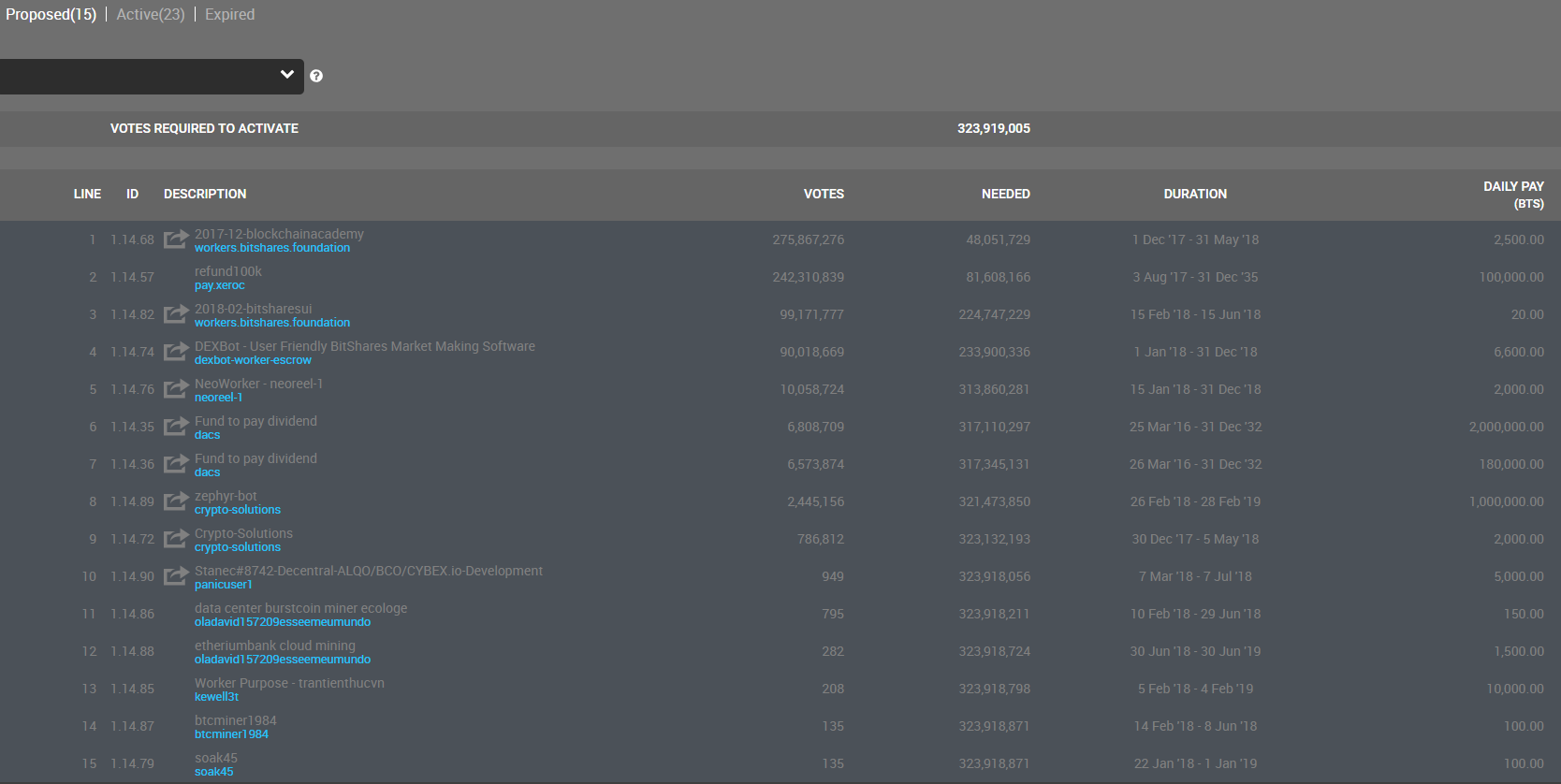Click DEXBot User Friendly Market Making title
Screen dimensions: 1561x784
365,346
